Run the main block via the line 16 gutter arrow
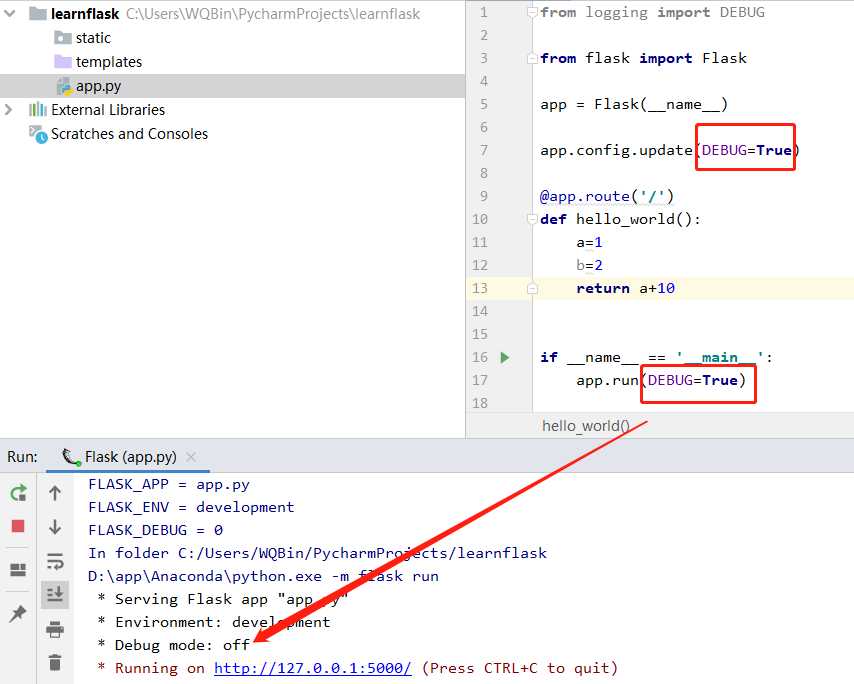Viewport: 854px width, 684px height. [505, 357]
